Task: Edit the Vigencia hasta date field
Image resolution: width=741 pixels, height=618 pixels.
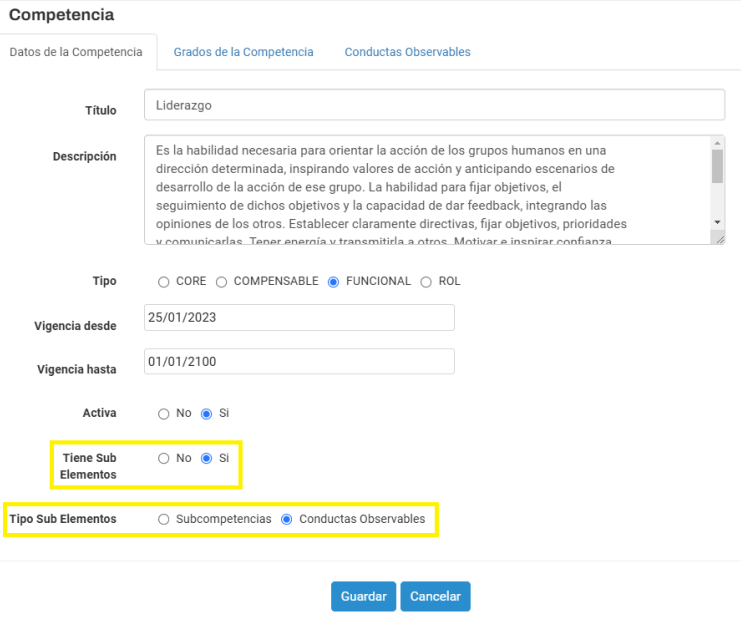Action: 299,361
